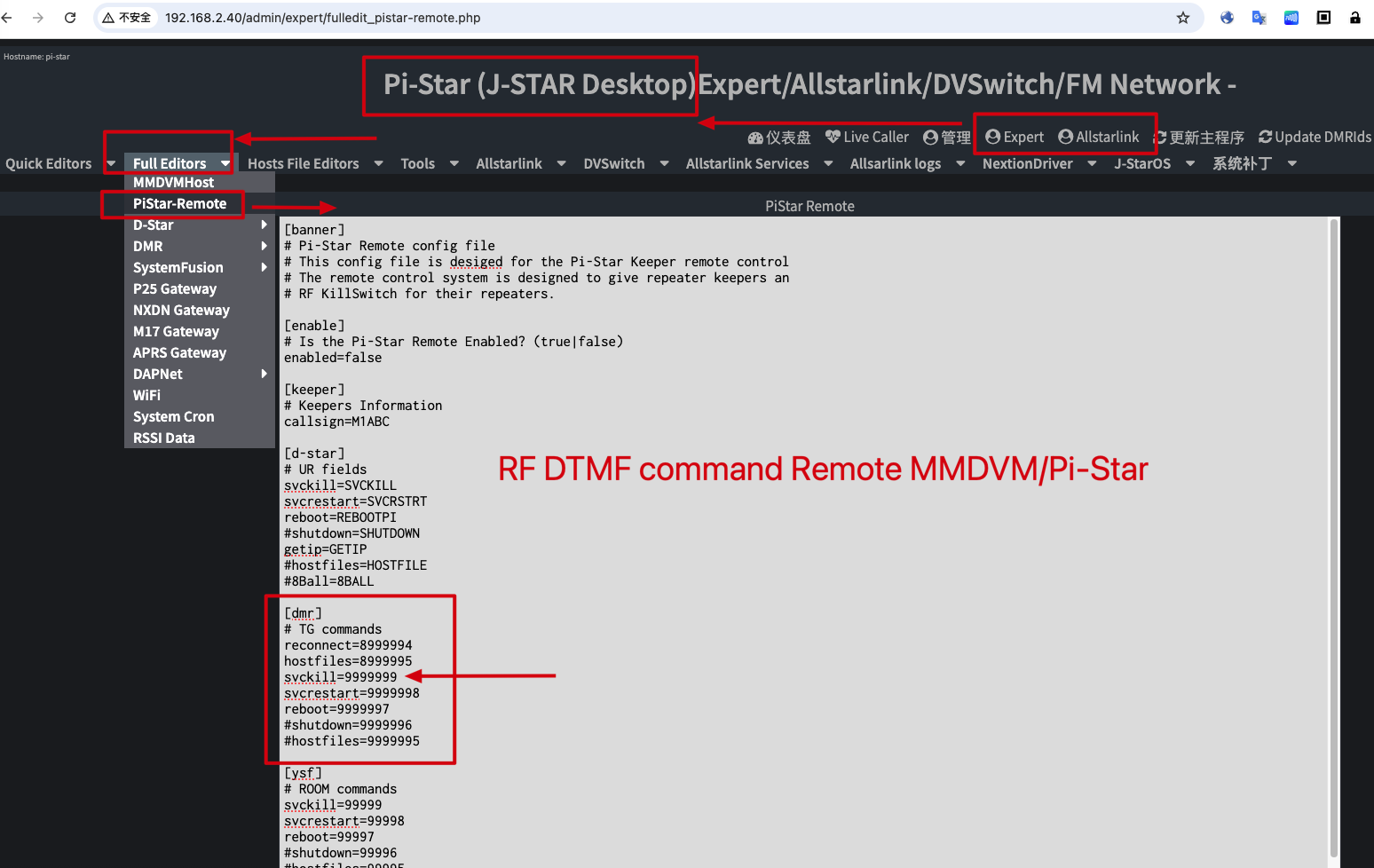Expand the 系统补丁 dropdown arrow

tap(1292, 163)
